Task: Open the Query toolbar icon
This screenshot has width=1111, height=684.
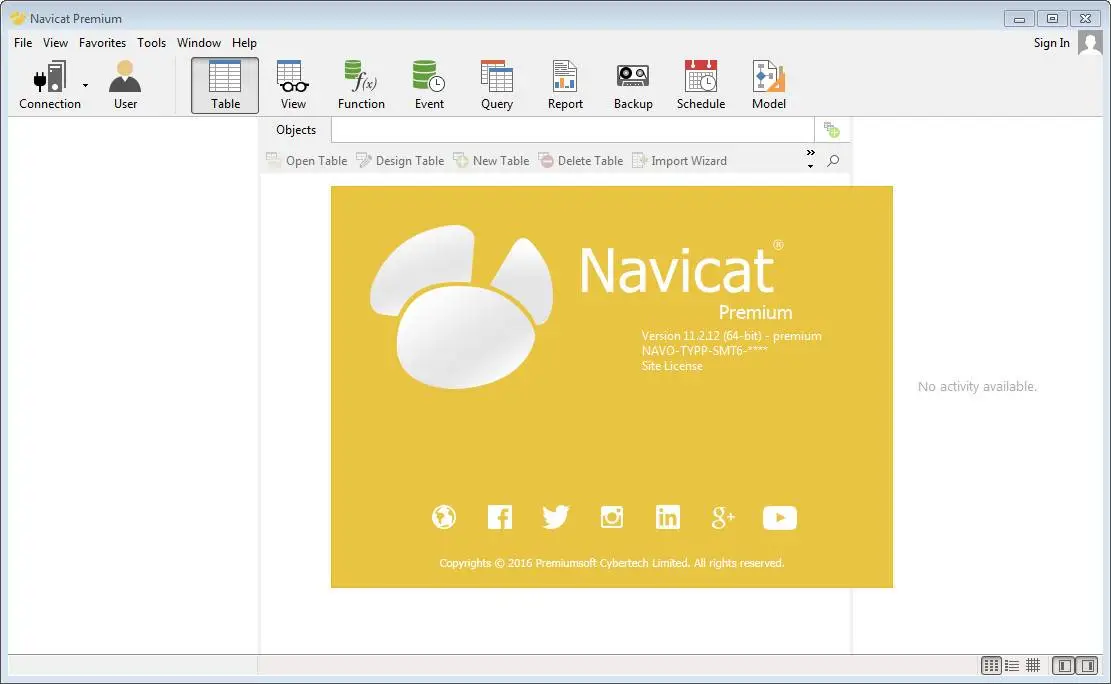Action: tap(497, 86)
